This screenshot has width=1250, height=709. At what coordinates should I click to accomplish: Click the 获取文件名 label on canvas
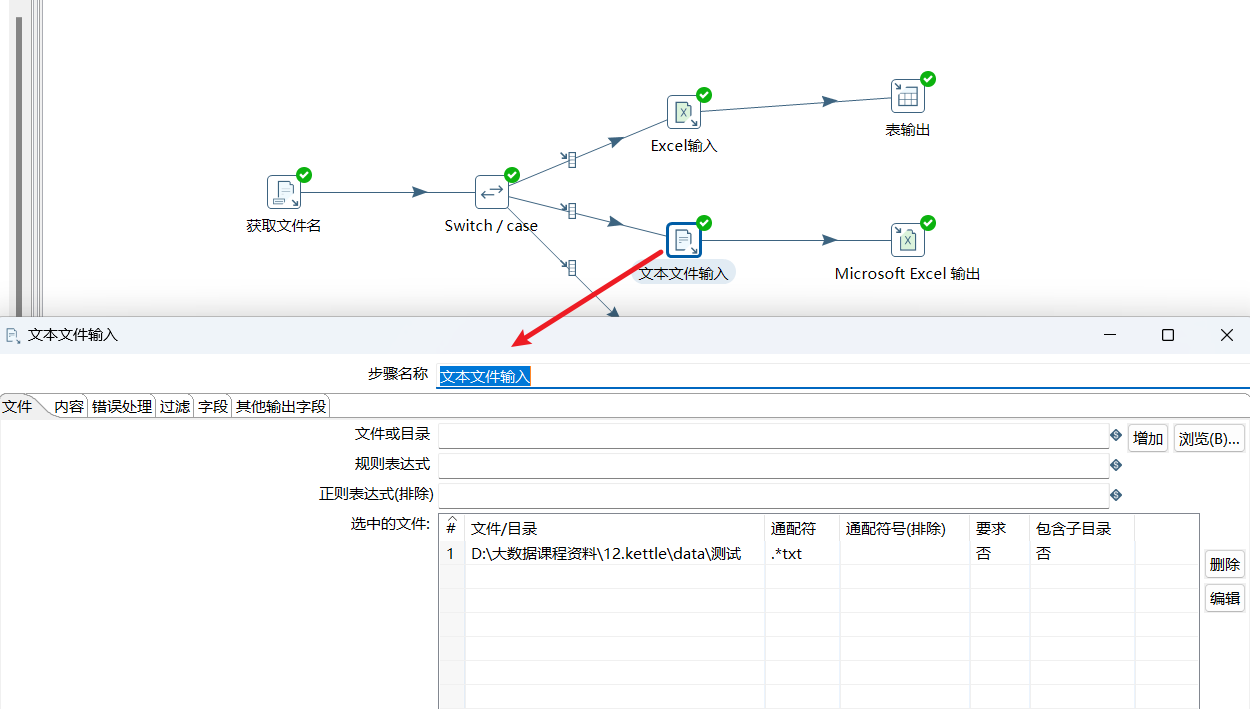click(x=284, y=226)
